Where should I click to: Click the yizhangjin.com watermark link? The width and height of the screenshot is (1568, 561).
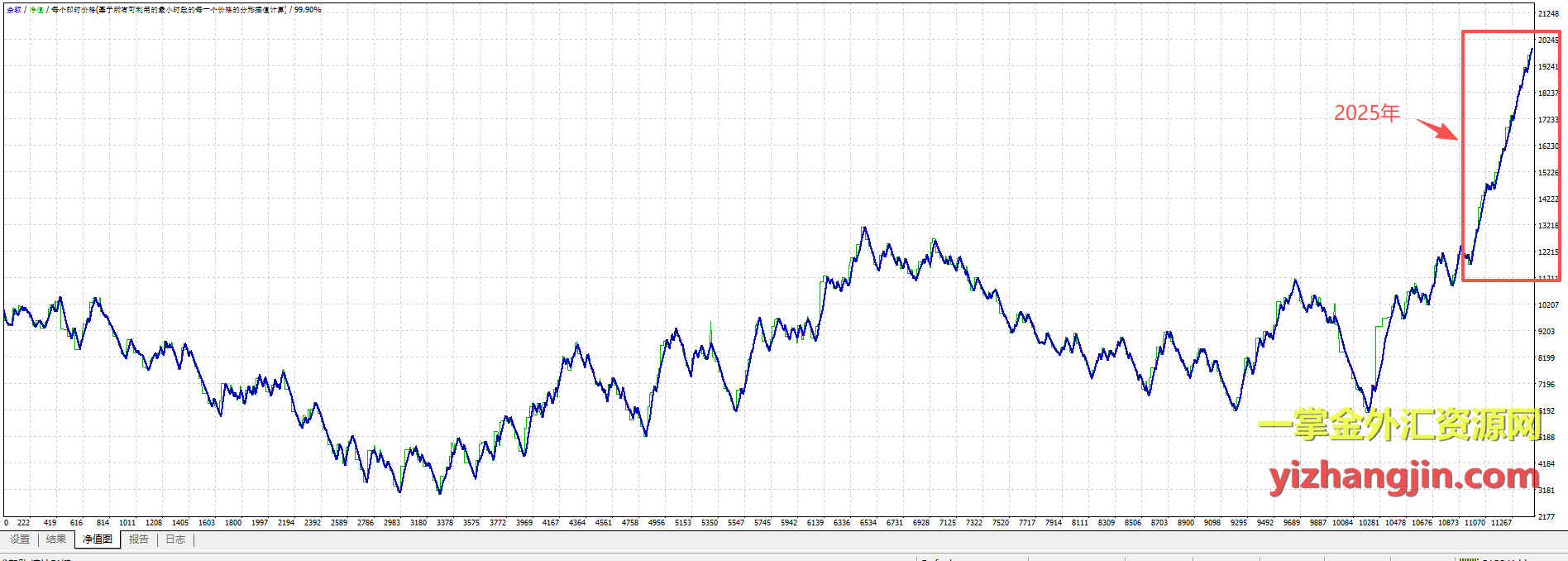pyautogui.click(x=1403, y=477)
